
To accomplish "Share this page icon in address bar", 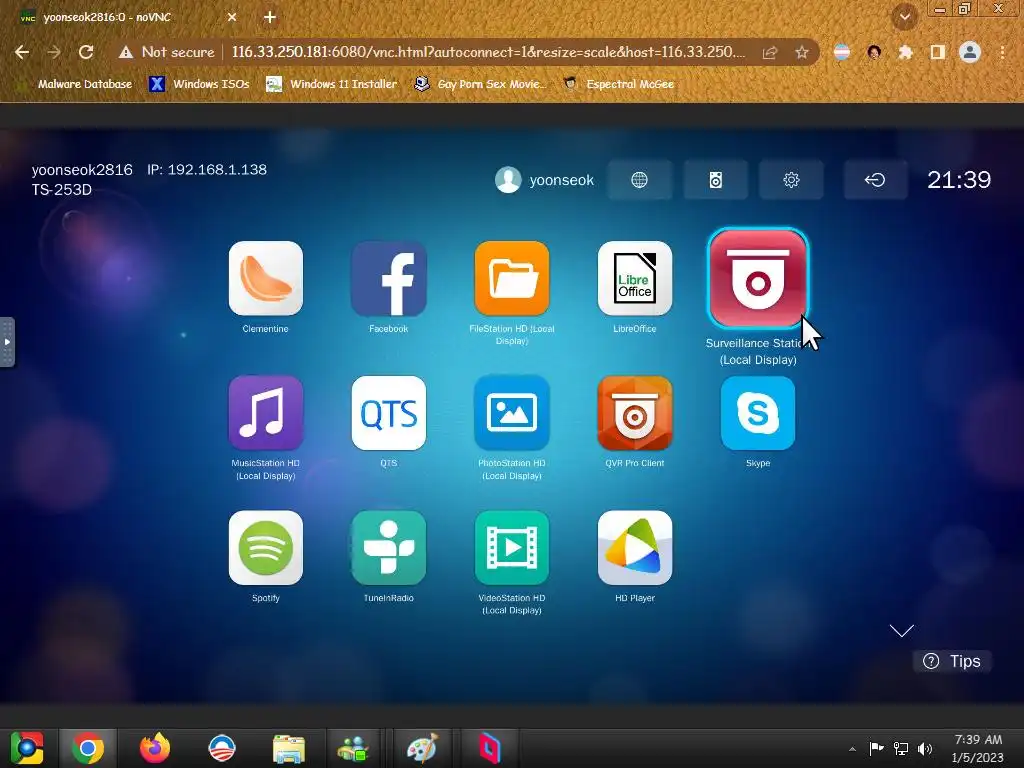I will point(770,52).
